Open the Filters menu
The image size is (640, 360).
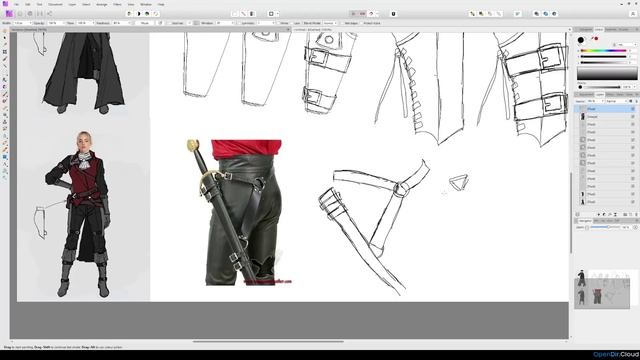(x=117, y=4)
